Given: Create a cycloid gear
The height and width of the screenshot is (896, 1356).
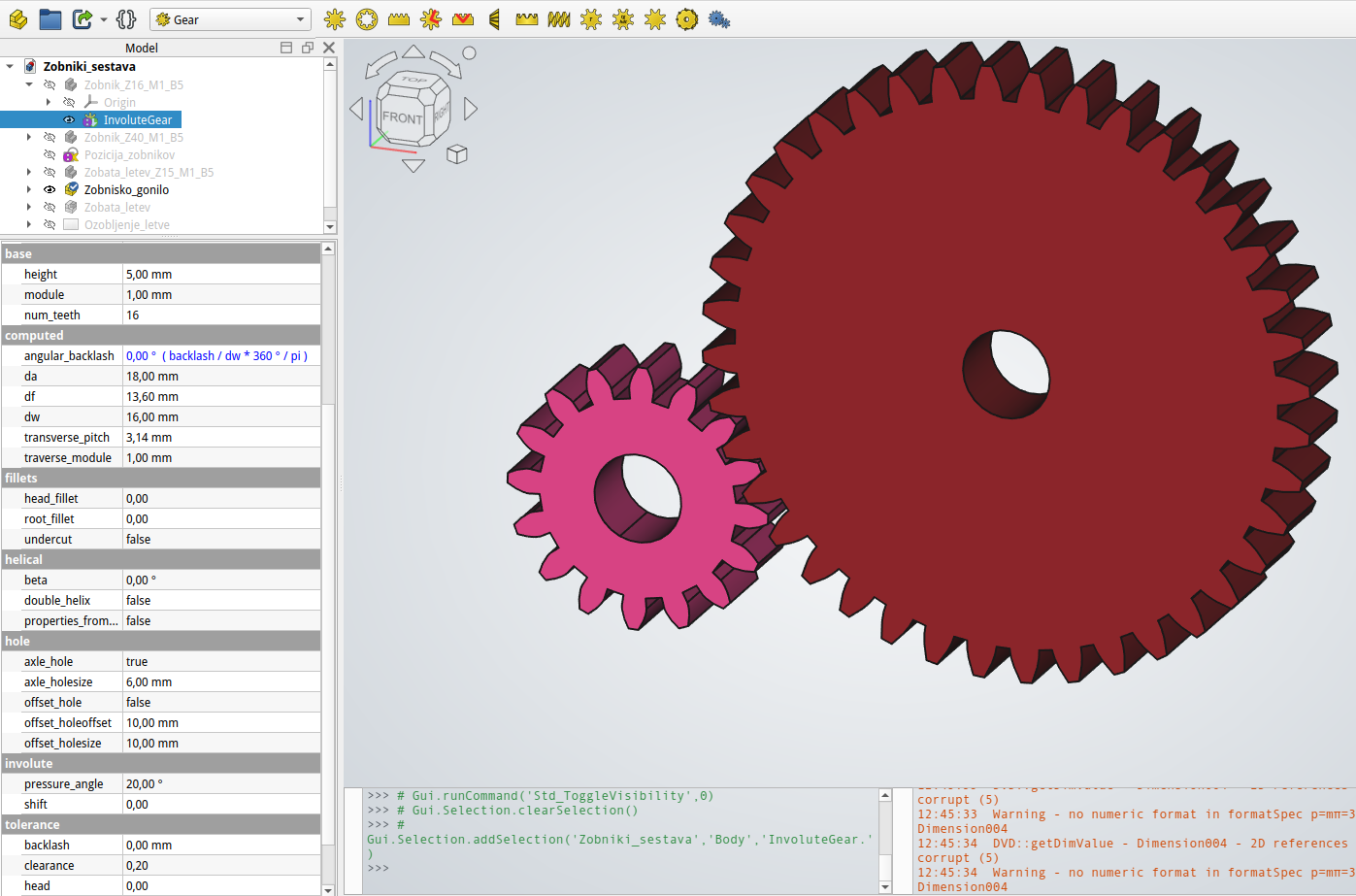Looking at the screenshot, I should pos(430,18).
